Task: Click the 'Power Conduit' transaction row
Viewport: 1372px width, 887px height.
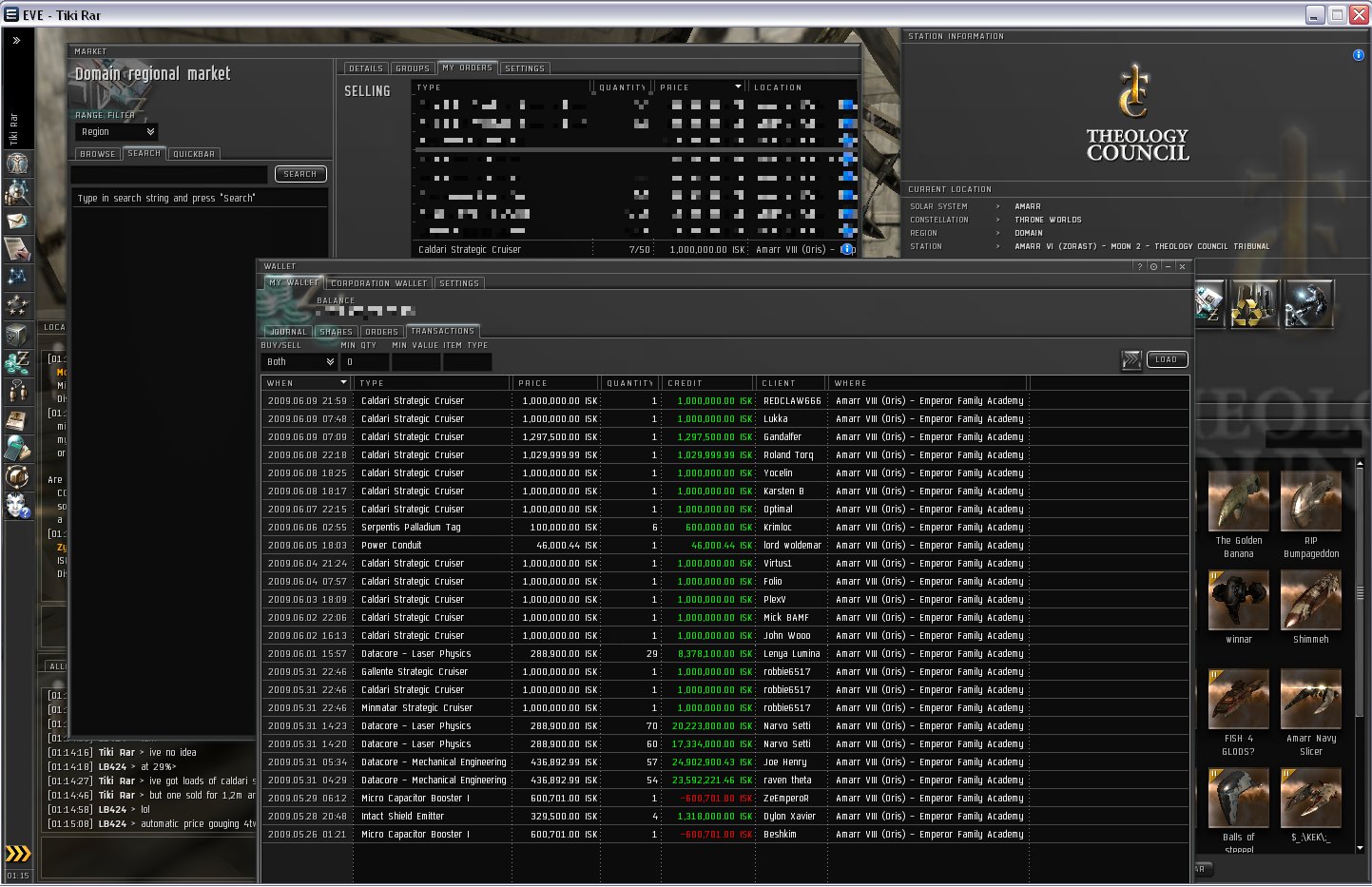Action: click(725, 546)
